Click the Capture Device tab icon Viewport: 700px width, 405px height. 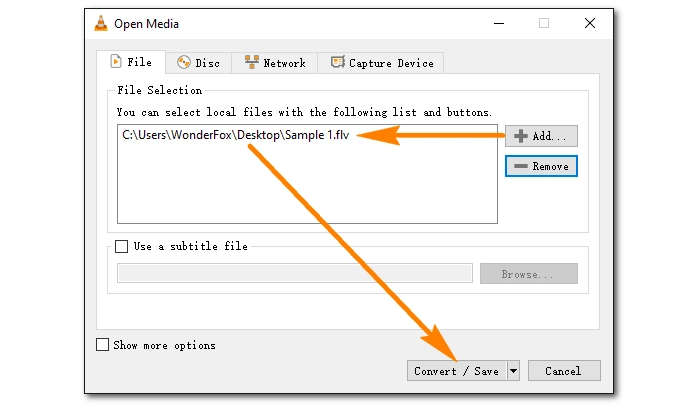coord(337,63)
